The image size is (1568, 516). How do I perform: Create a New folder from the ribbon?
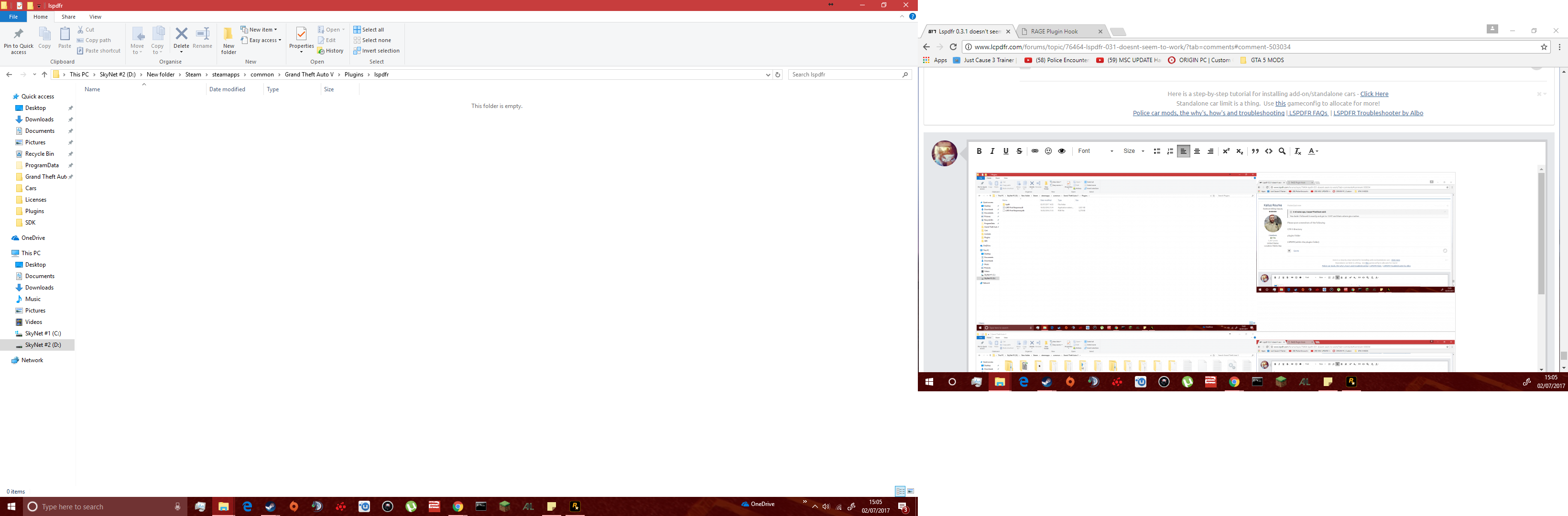coord(228,40)
